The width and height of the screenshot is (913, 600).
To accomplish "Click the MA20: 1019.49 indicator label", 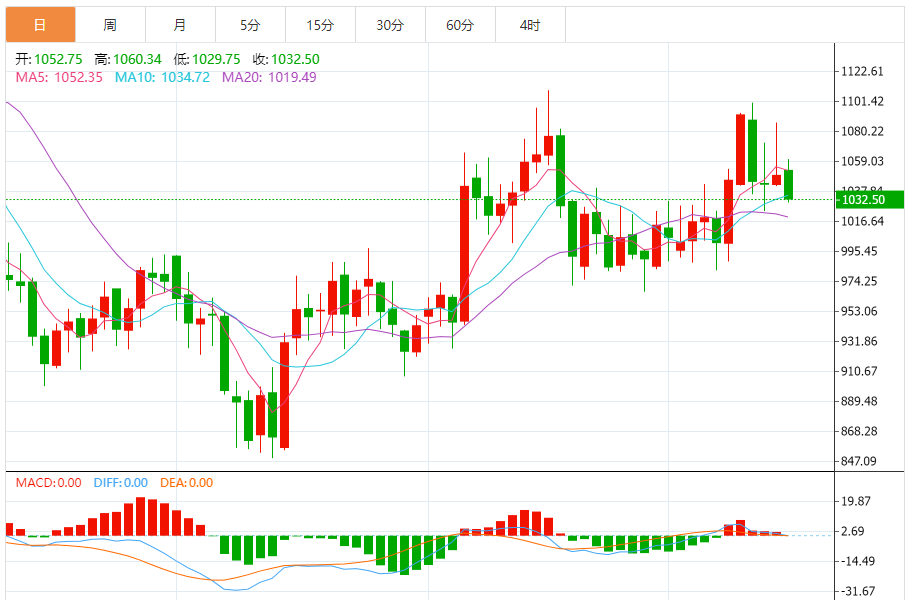I will tap(269, 77).
